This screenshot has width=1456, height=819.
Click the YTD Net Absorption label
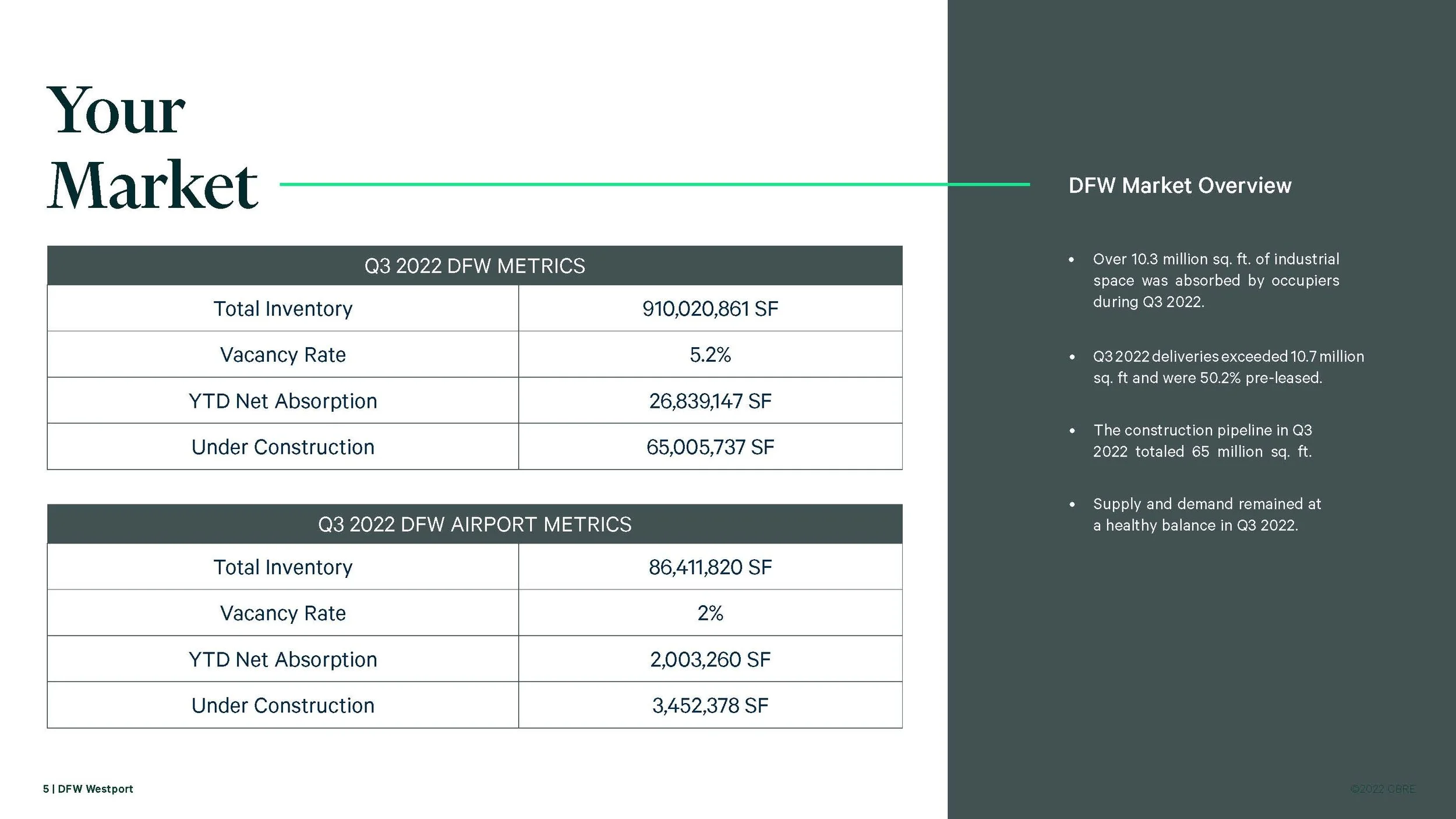tap(282, 401)
